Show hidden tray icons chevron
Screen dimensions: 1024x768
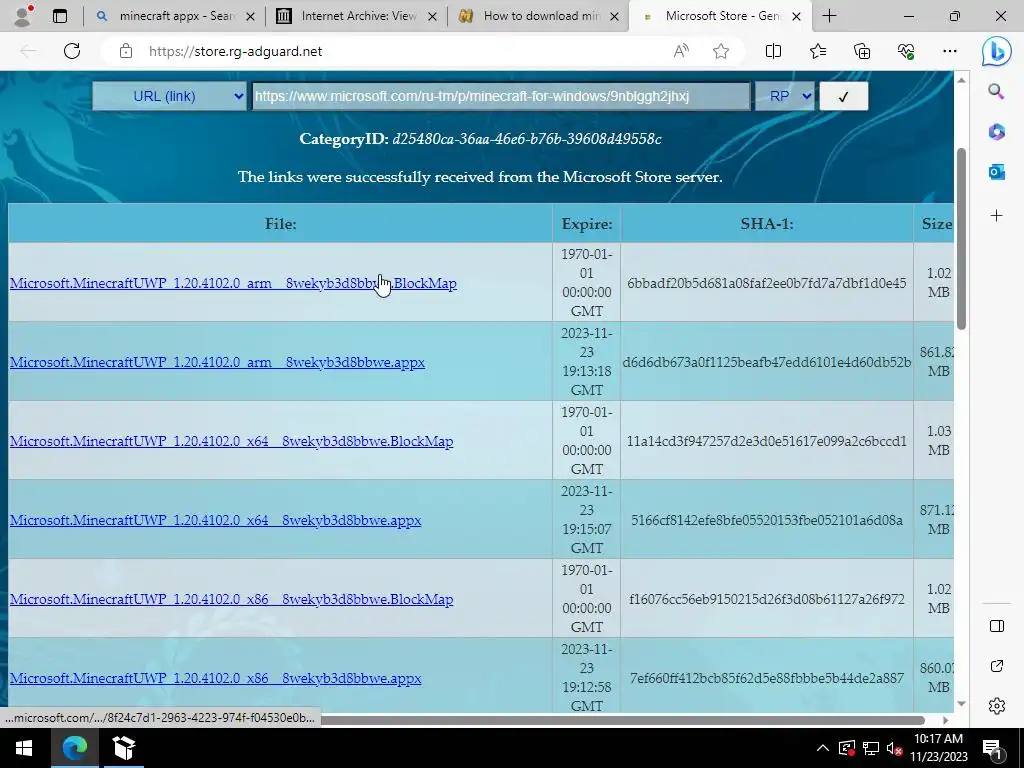coord(823,748)
